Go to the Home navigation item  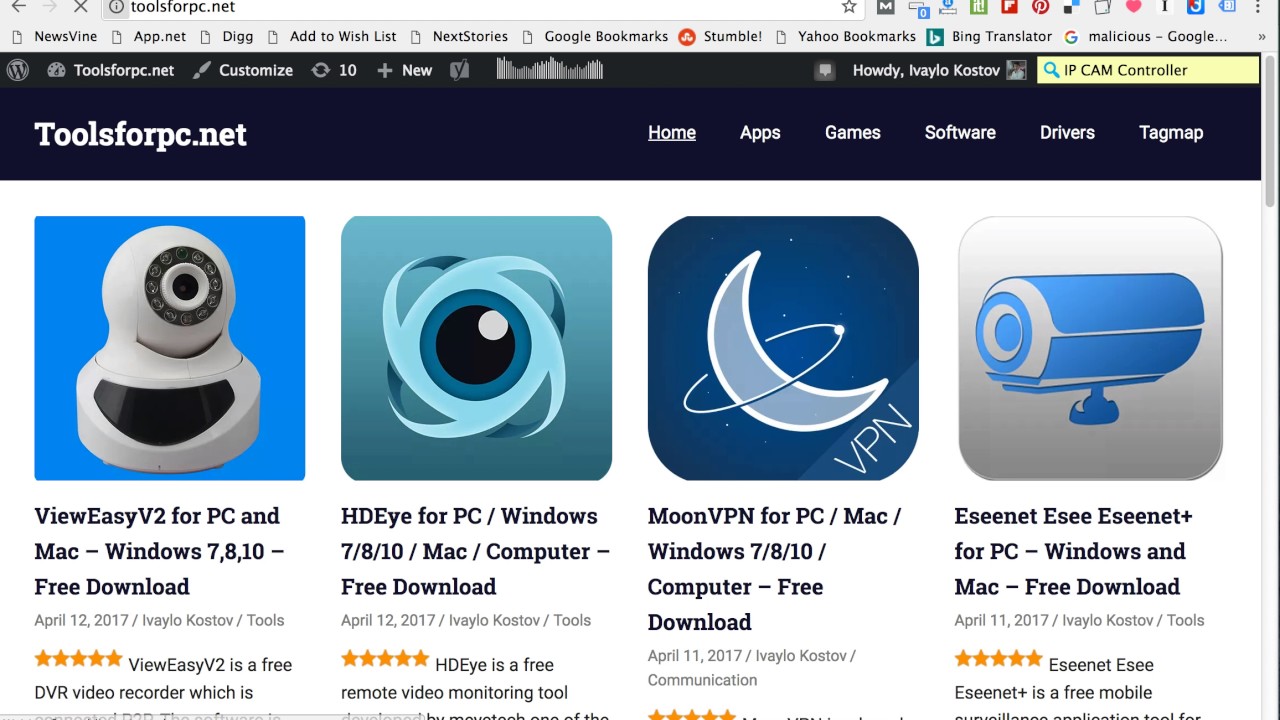tap(672, 132)
